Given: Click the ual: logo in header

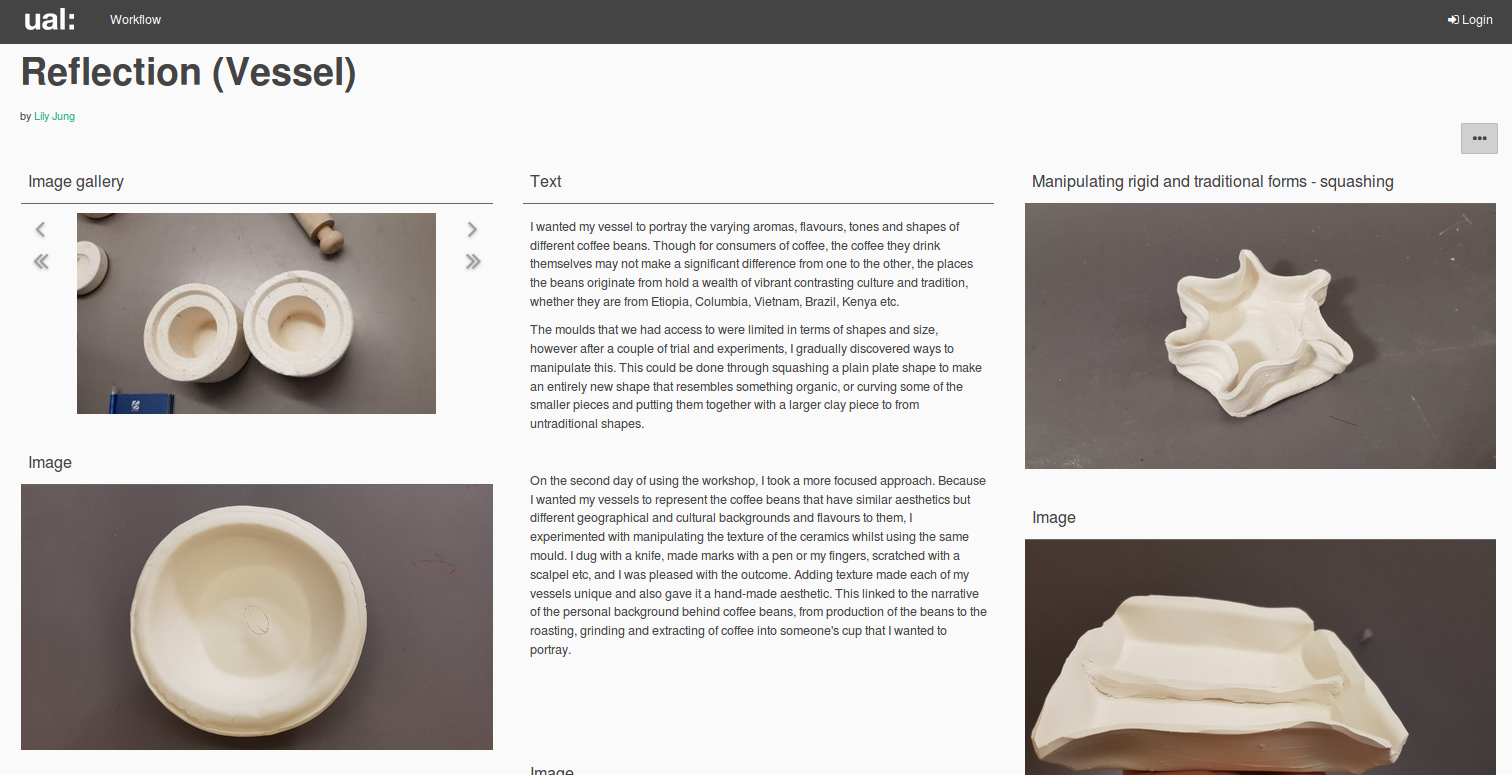Looking at the screenshot, I should click(x=49, y=19).
